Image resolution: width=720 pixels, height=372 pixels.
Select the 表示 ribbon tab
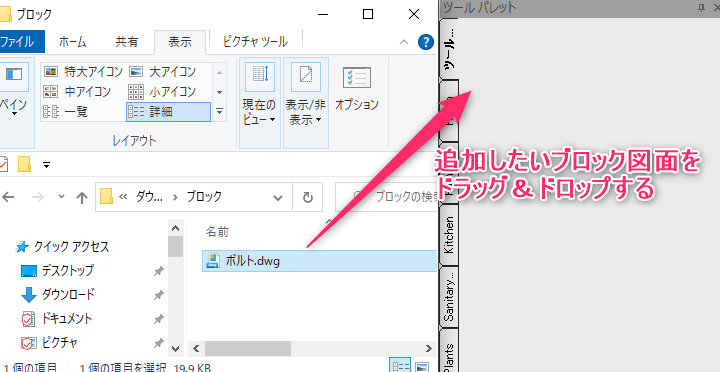point(180,42)
